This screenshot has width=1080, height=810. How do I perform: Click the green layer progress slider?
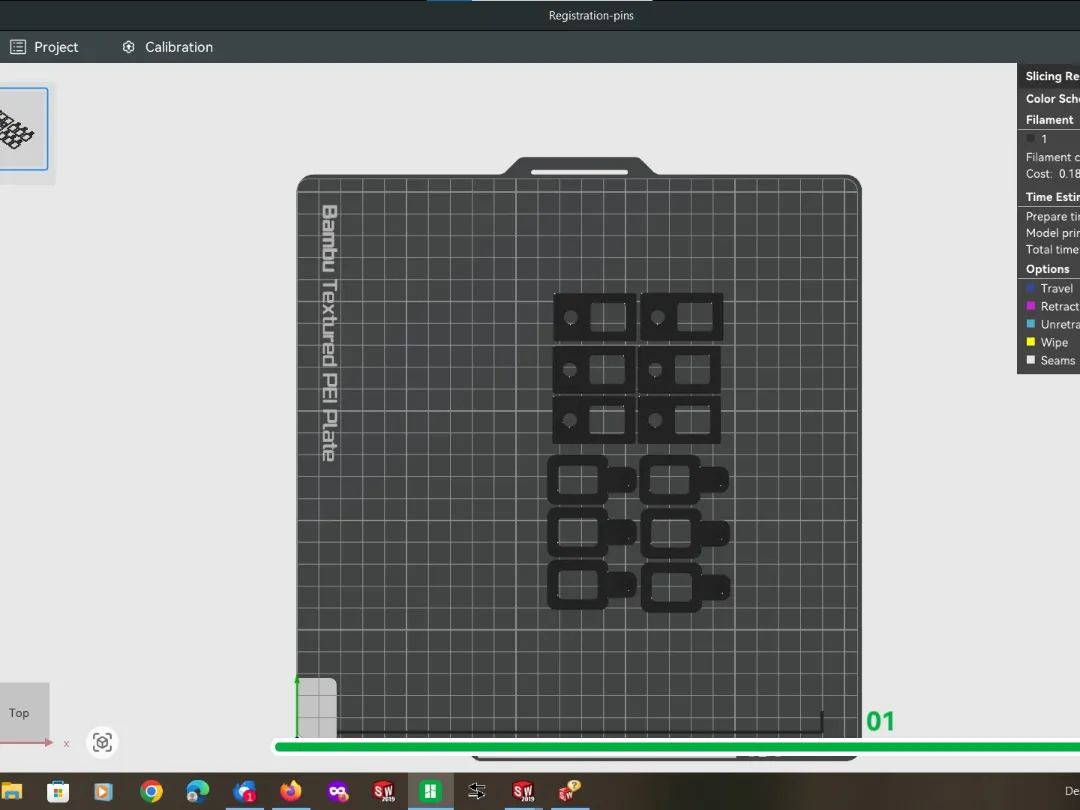point(676,747)
